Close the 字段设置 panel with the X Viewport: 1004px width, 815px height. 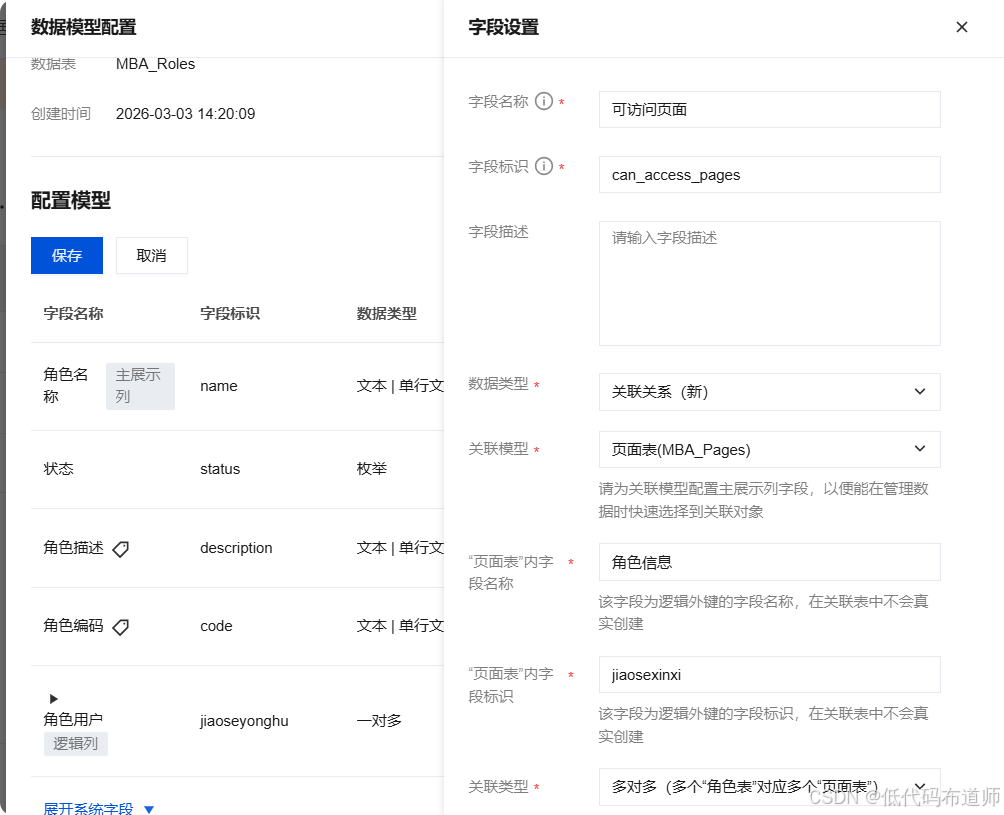[962, 27]
